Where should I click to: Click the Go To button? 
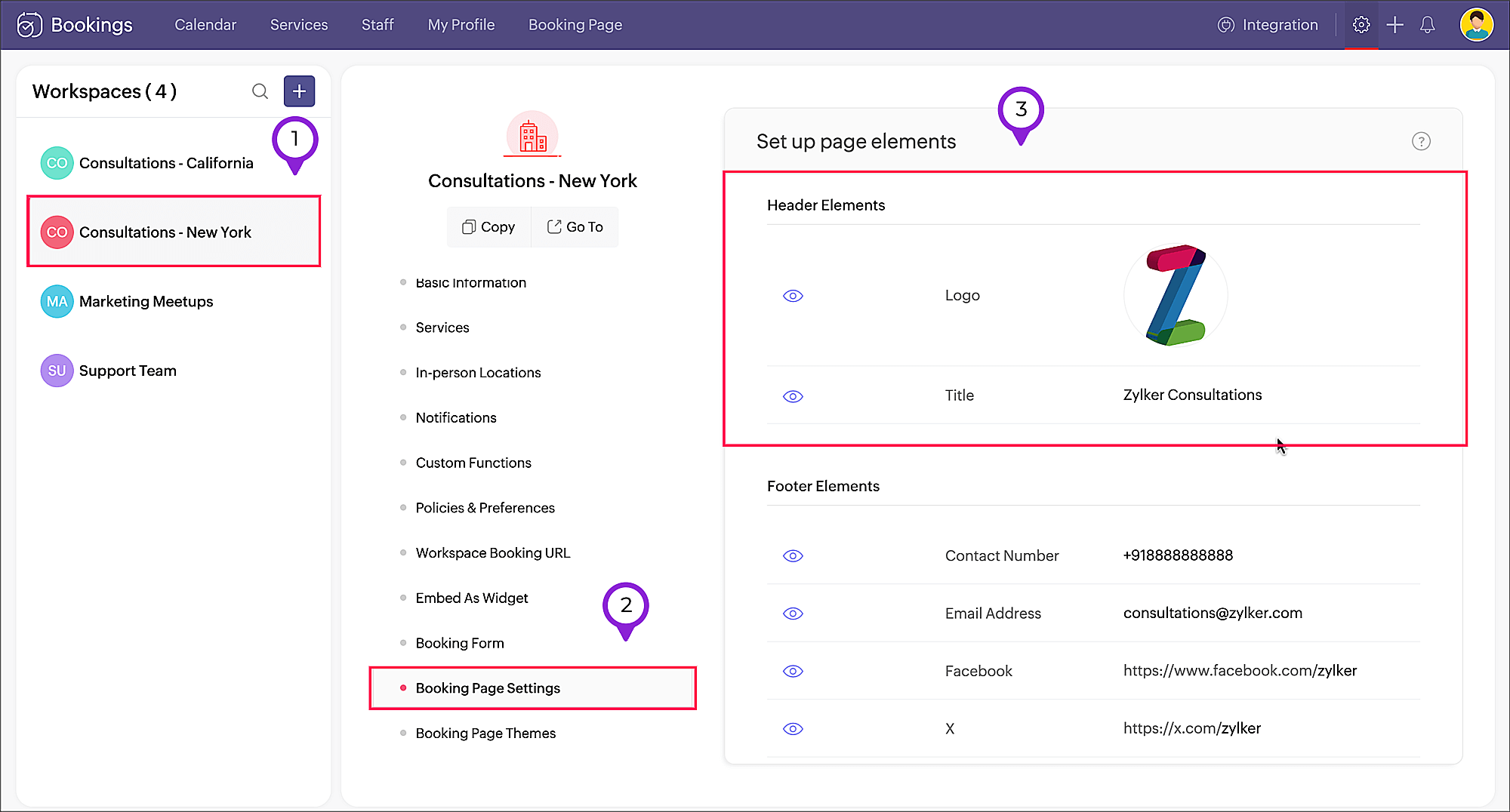tap(575, 227)
